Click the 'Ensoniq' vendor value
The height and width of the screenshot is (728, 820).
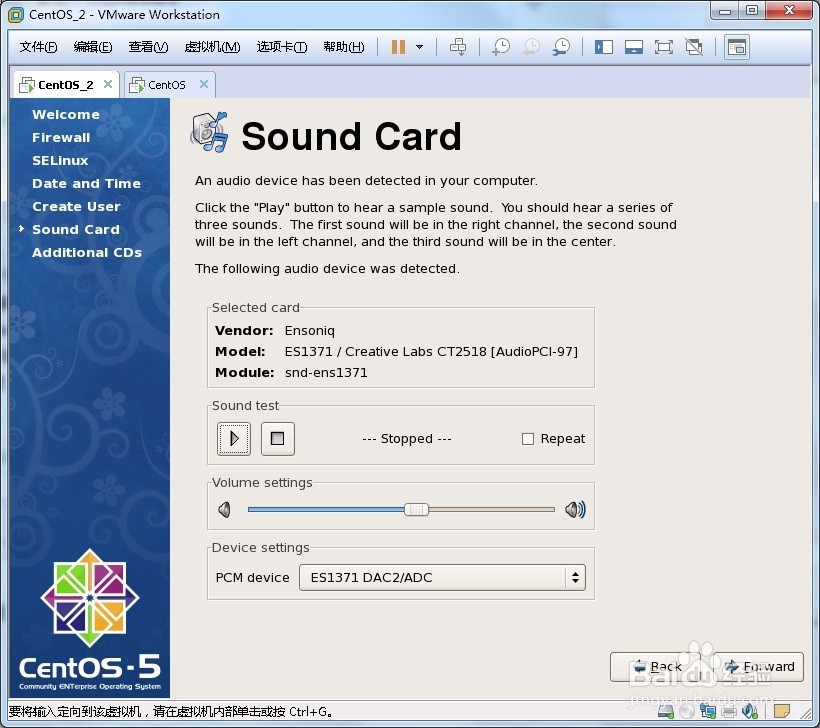coord(310,331)
